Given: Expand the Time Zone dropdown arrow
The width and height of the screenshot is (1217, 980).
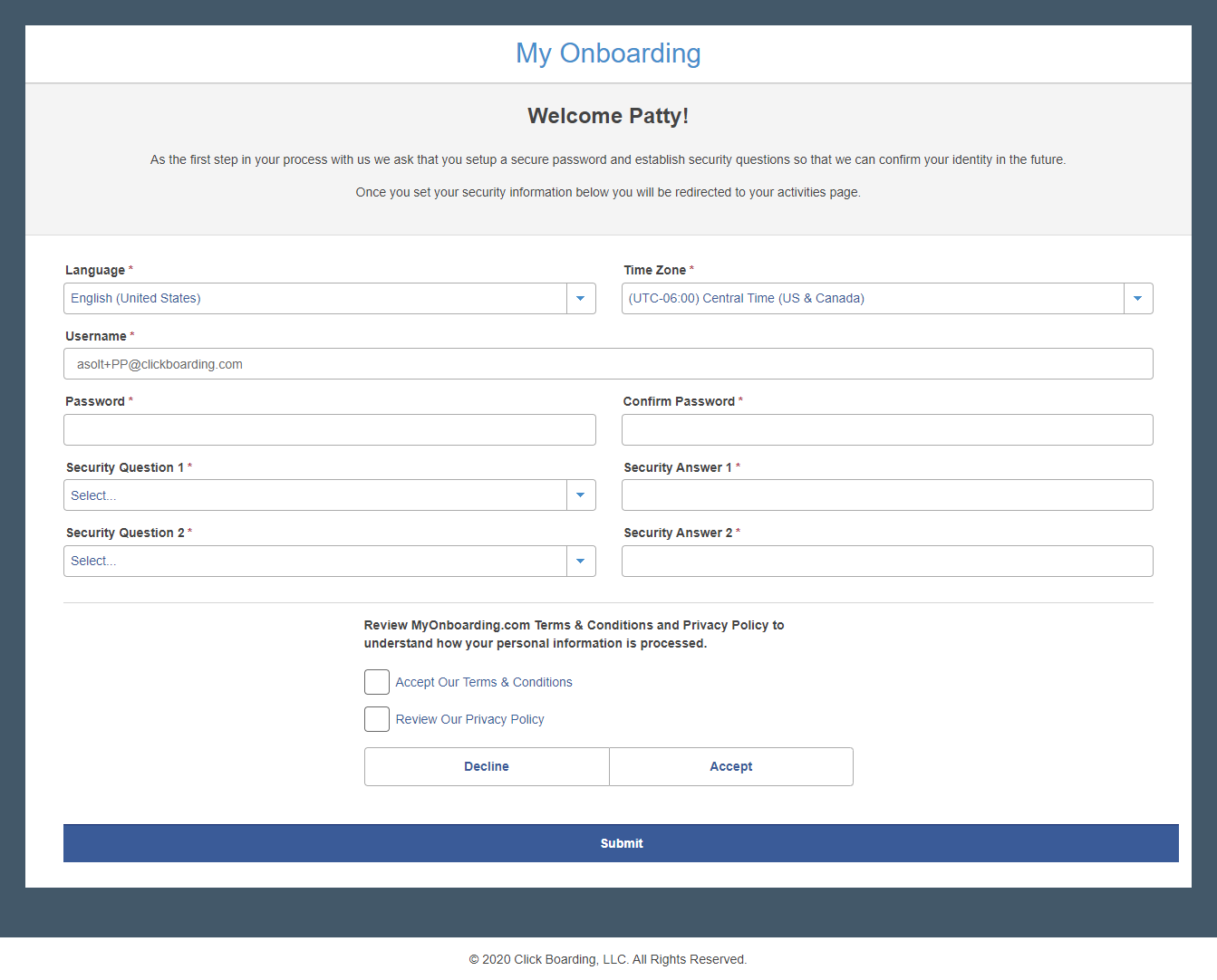Looking at the screenshot, I should (1138, 299).
